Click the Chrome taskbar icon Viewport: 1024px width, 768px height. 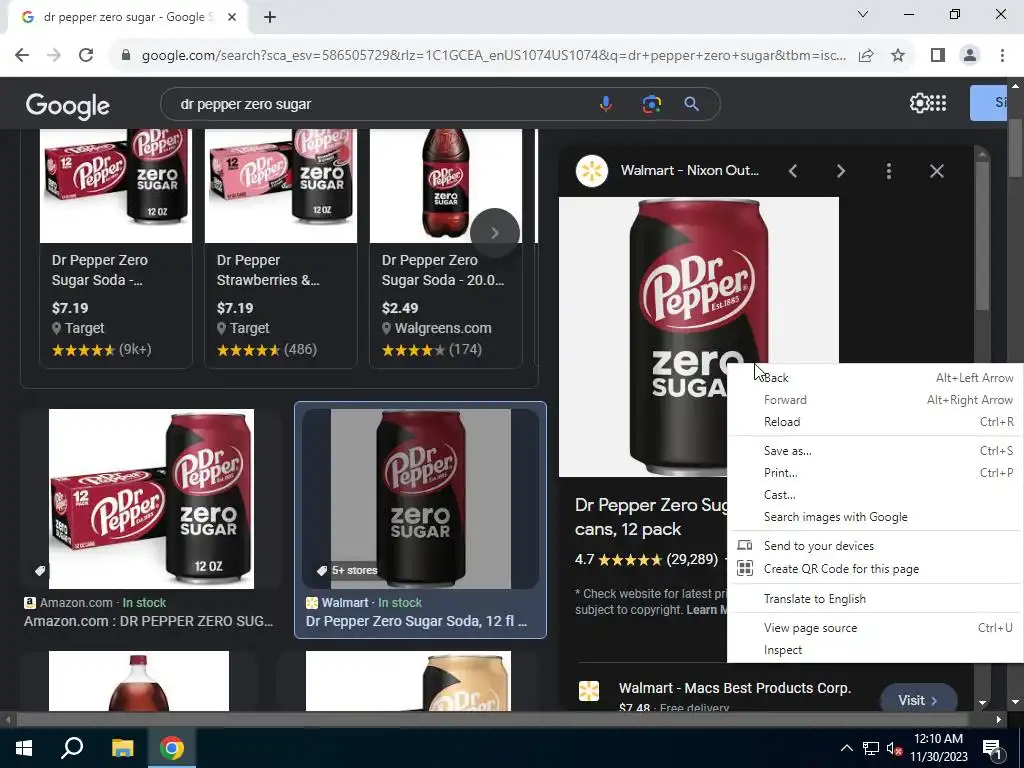click(x=172, y=748)
